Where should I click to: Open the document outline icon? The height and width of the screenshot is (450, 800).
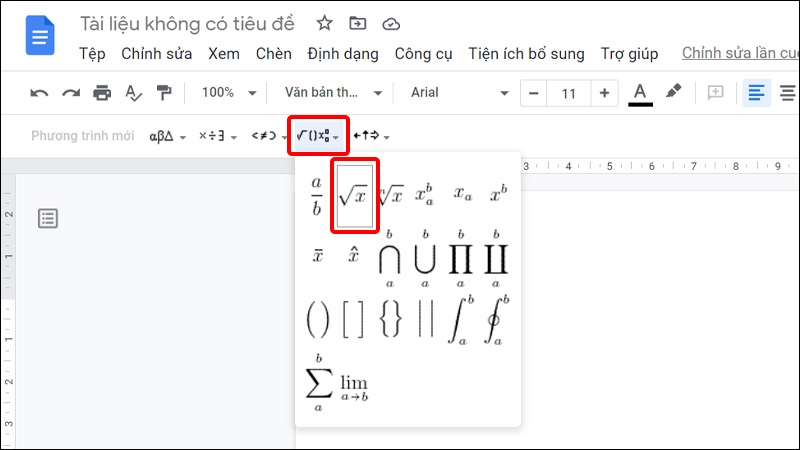pyautogui.click(x=48, y=218)
